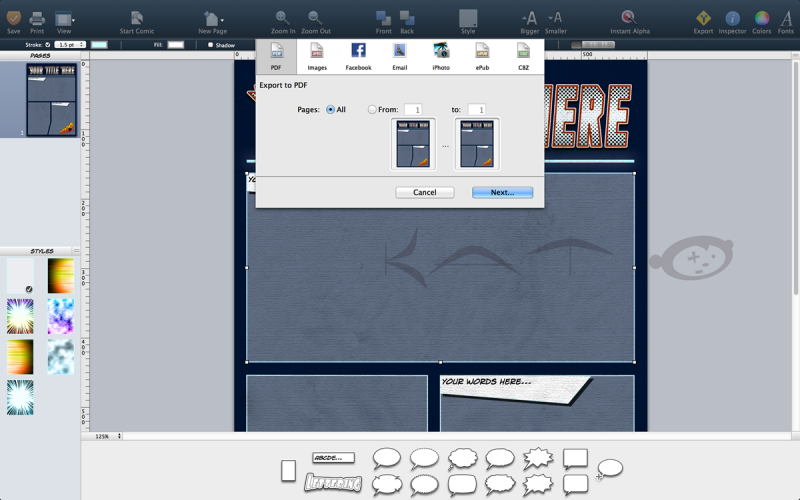
Task: Toggle the Stroke checkbox
Action: (x=48, y=45)
